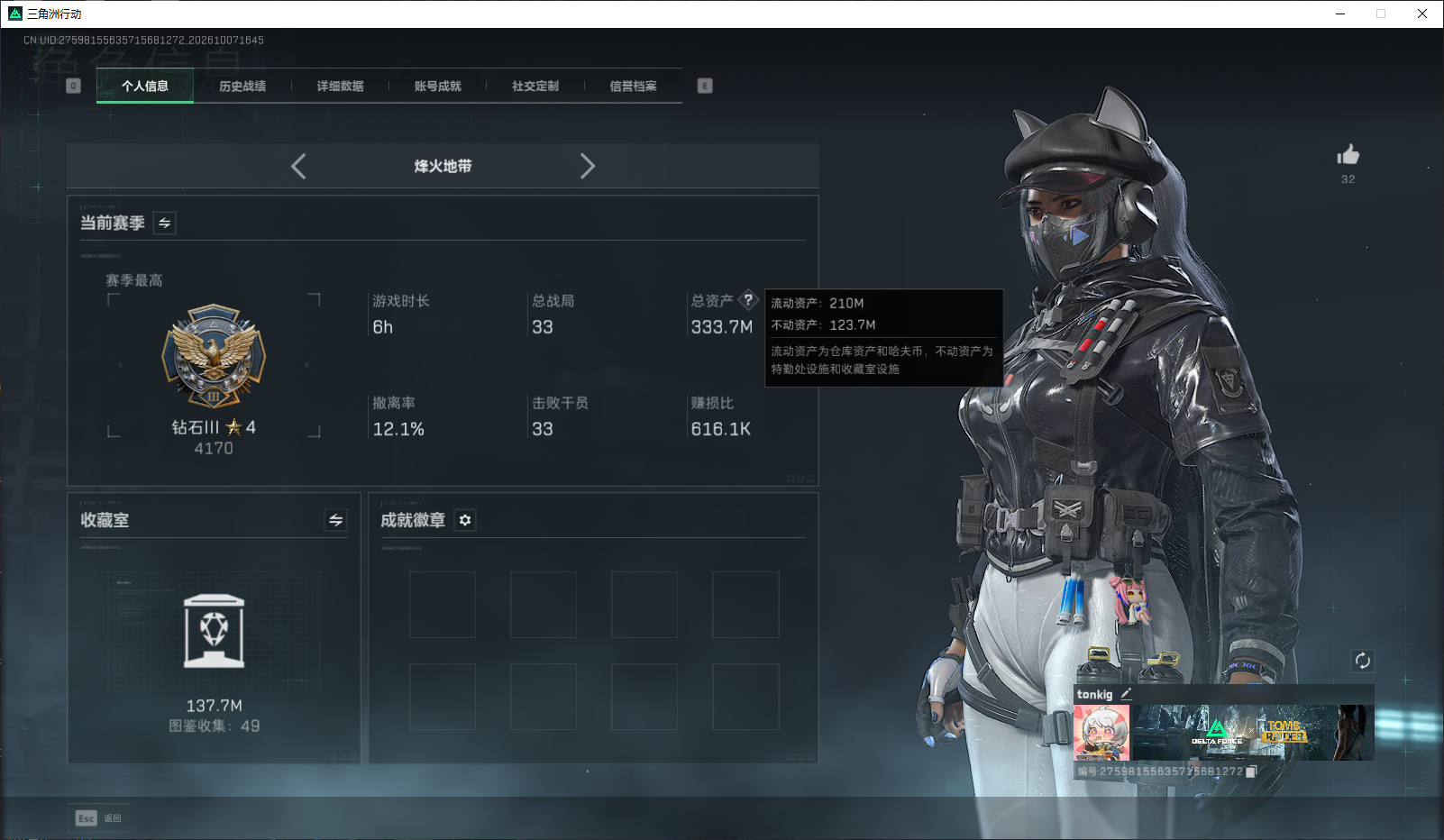The width and height of the screenshot is (1444, 840).
Task: Open the 成就徽章 settings gear
Action: click(x=465, y=520)
